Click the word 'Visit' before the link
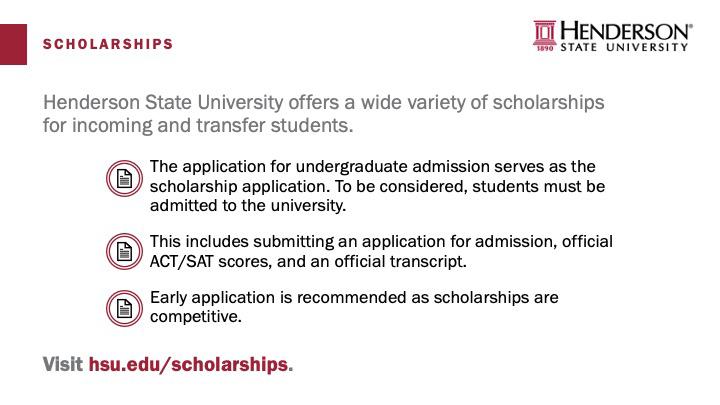The image size is (720, 405). [62, 365]
